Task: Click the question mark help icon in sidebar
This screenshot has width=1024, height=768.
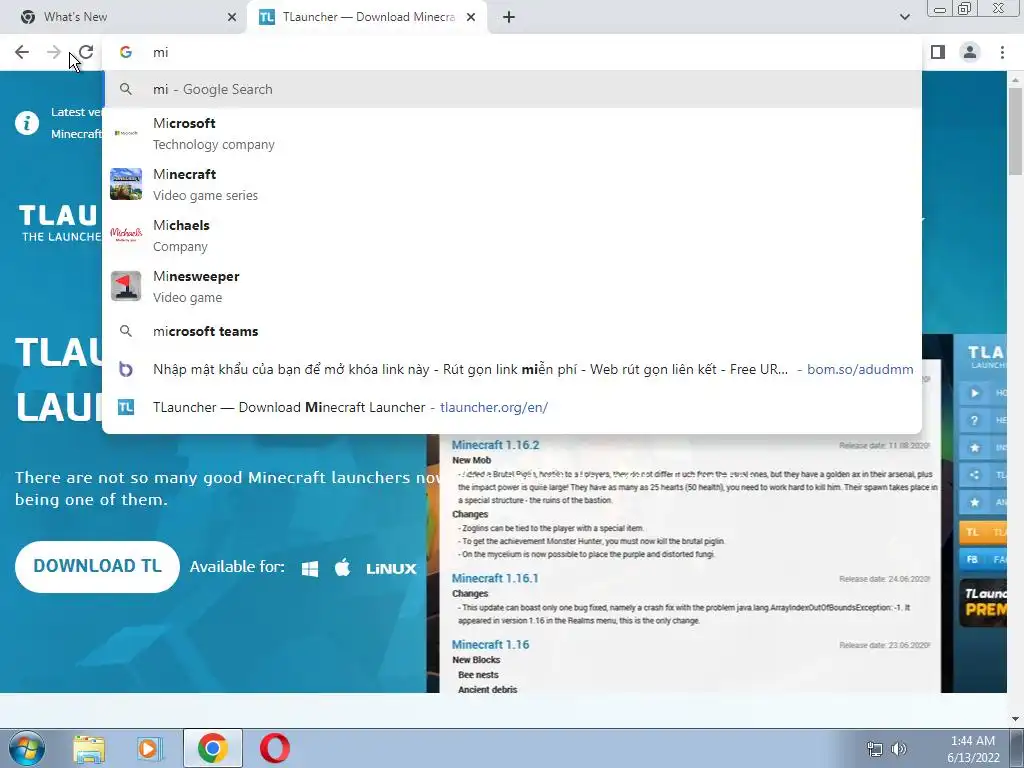Action: (974, 421)
